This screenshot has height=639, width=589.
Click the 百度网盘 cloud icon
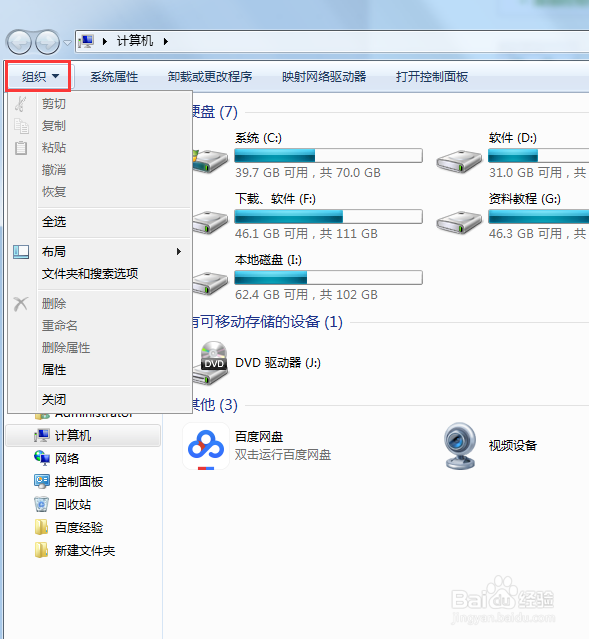[206, 446]
